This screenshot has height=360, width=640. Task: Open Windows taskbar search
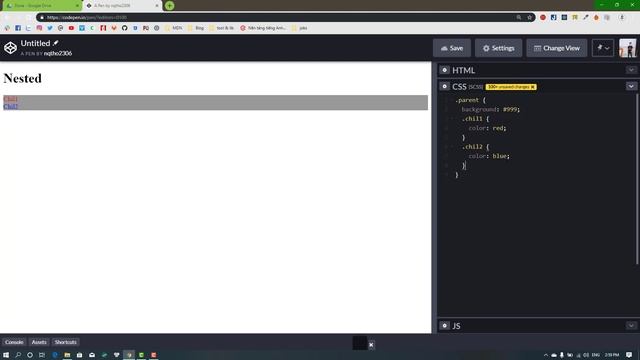pyautogui.click(x=18, y=355)
